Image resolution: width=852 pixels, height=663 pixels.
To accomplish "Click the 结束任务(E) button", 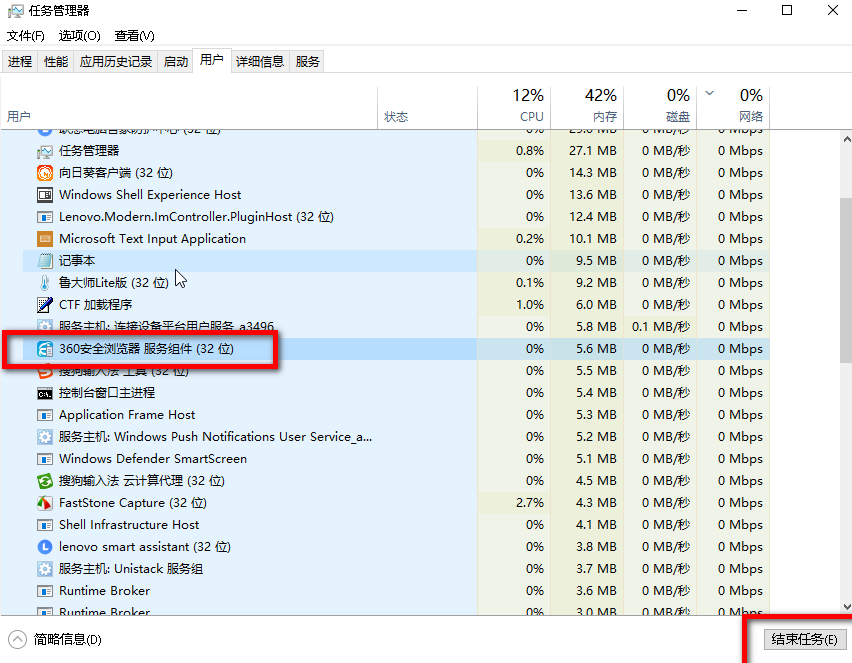I will coord(804,639).
